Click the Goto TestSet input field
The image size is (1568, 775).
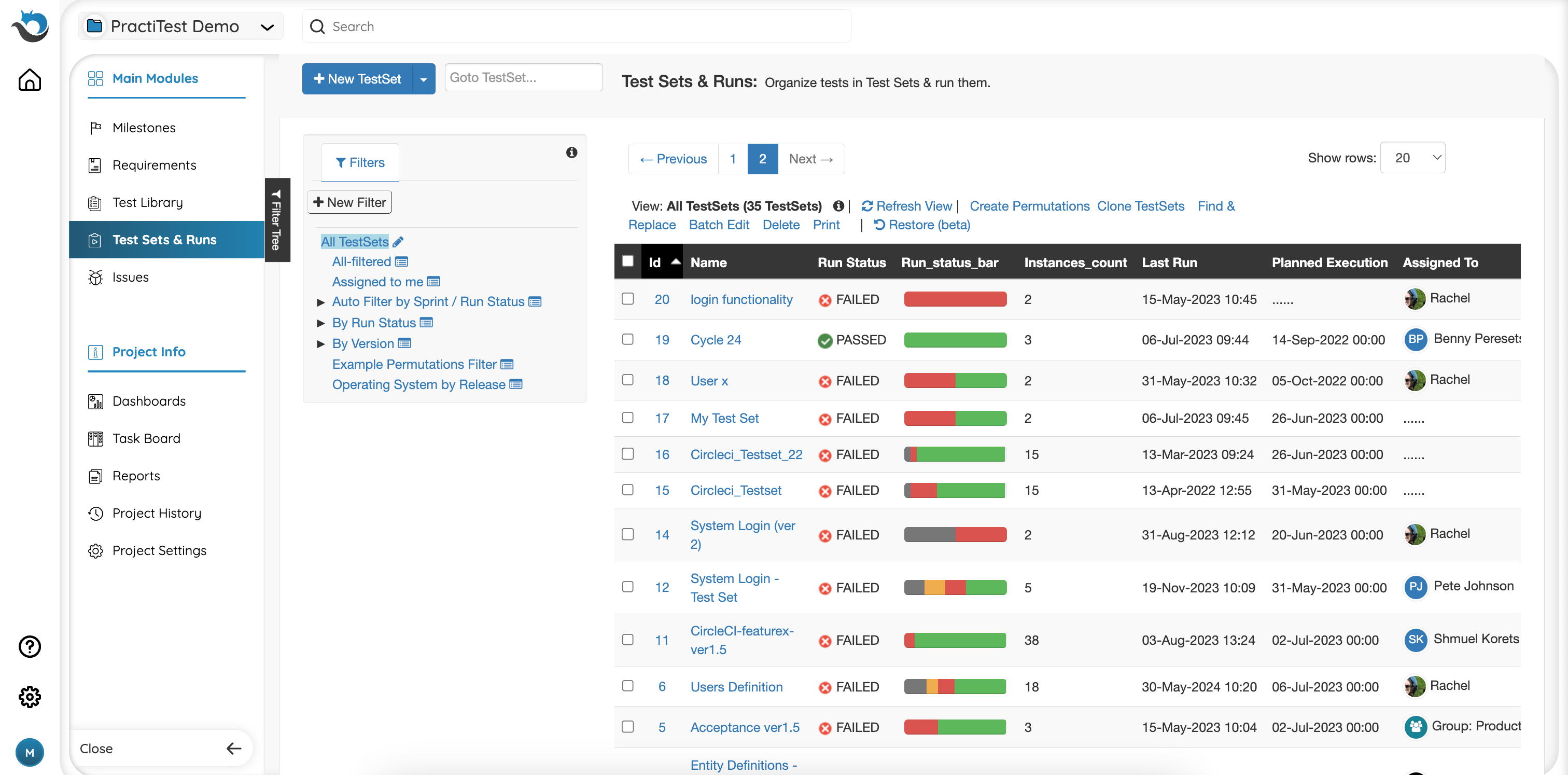coord(524,77)
